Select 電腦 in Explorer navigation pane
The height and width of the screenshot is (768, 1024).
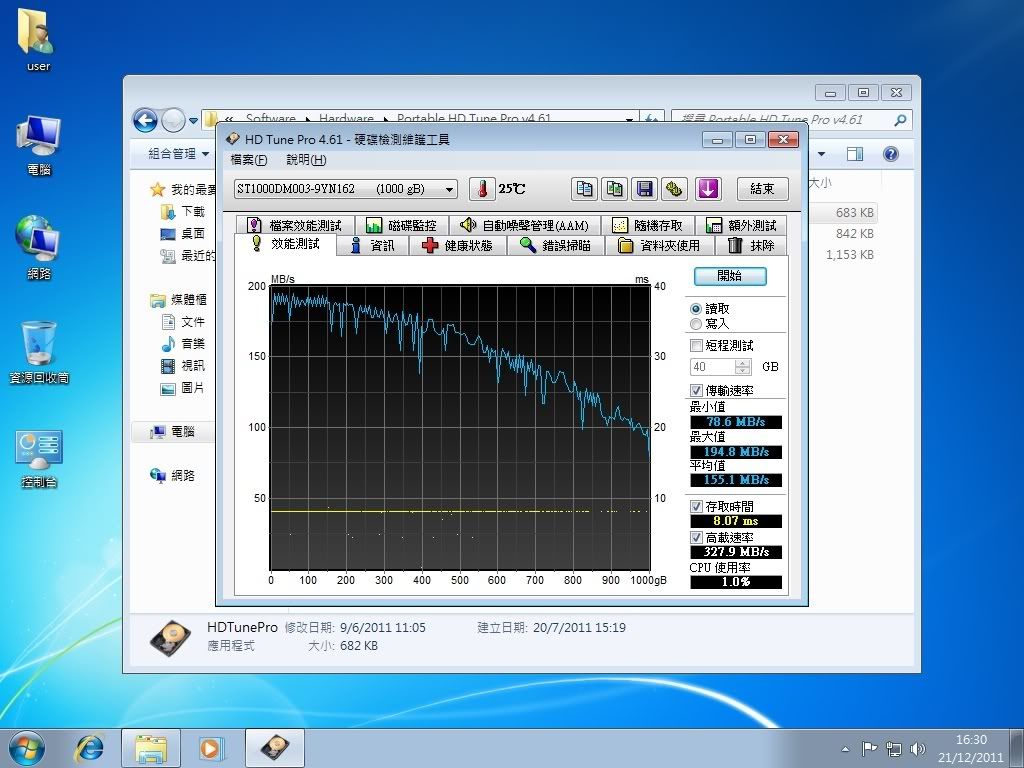tap(173, 432)
